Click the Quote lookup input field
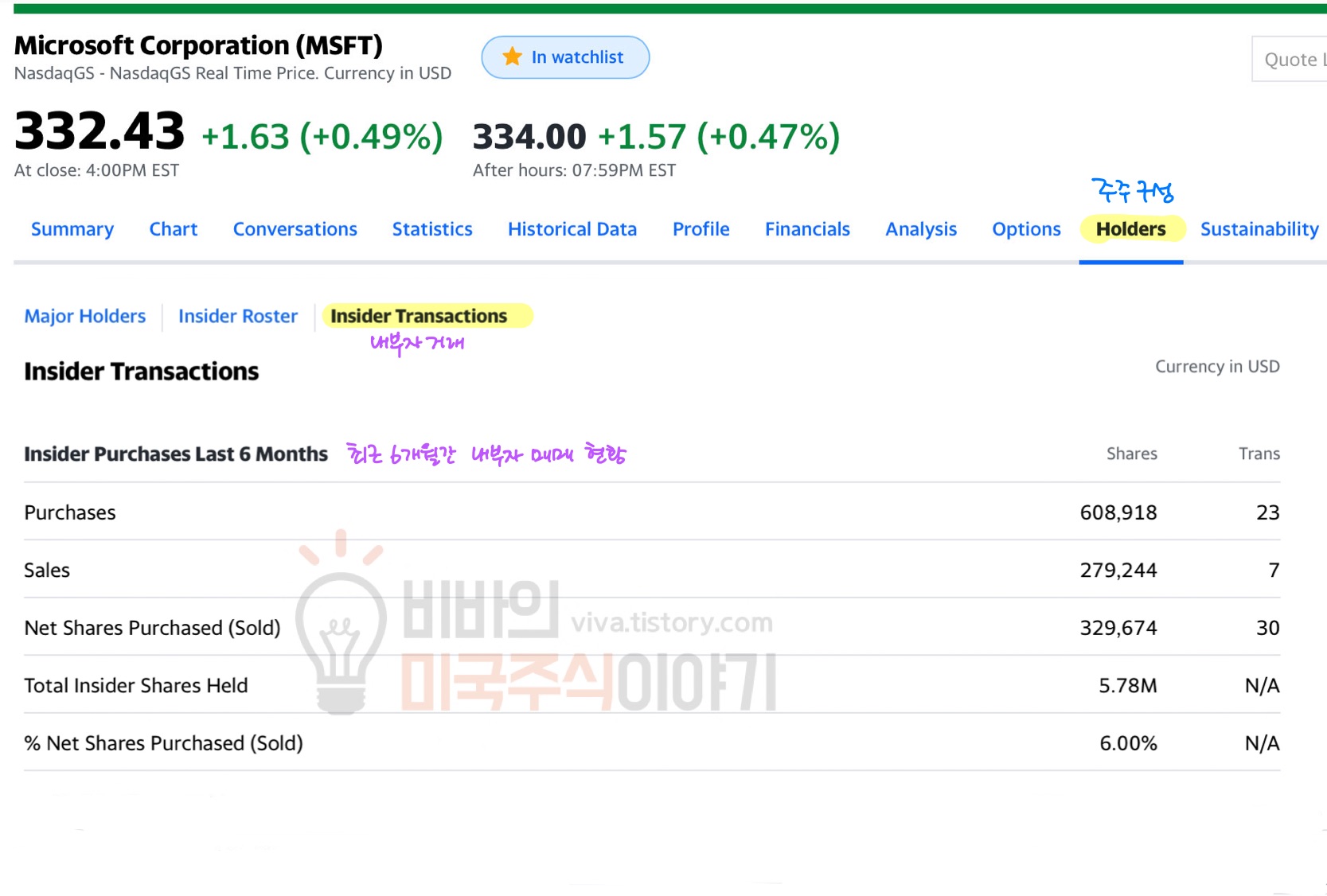The image size is (1327, 896). tap(1290, 59)
